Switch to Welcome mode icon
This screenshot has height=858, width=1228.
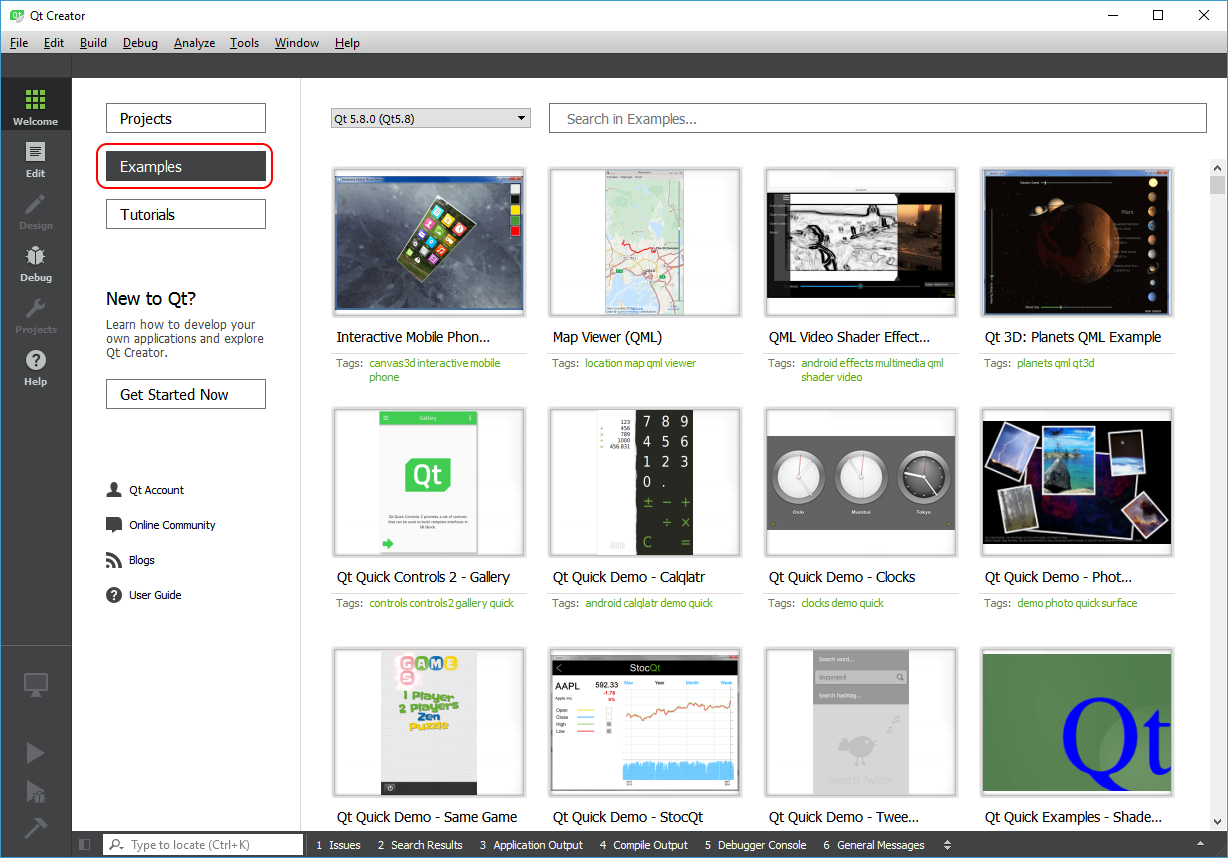[35, 106]
